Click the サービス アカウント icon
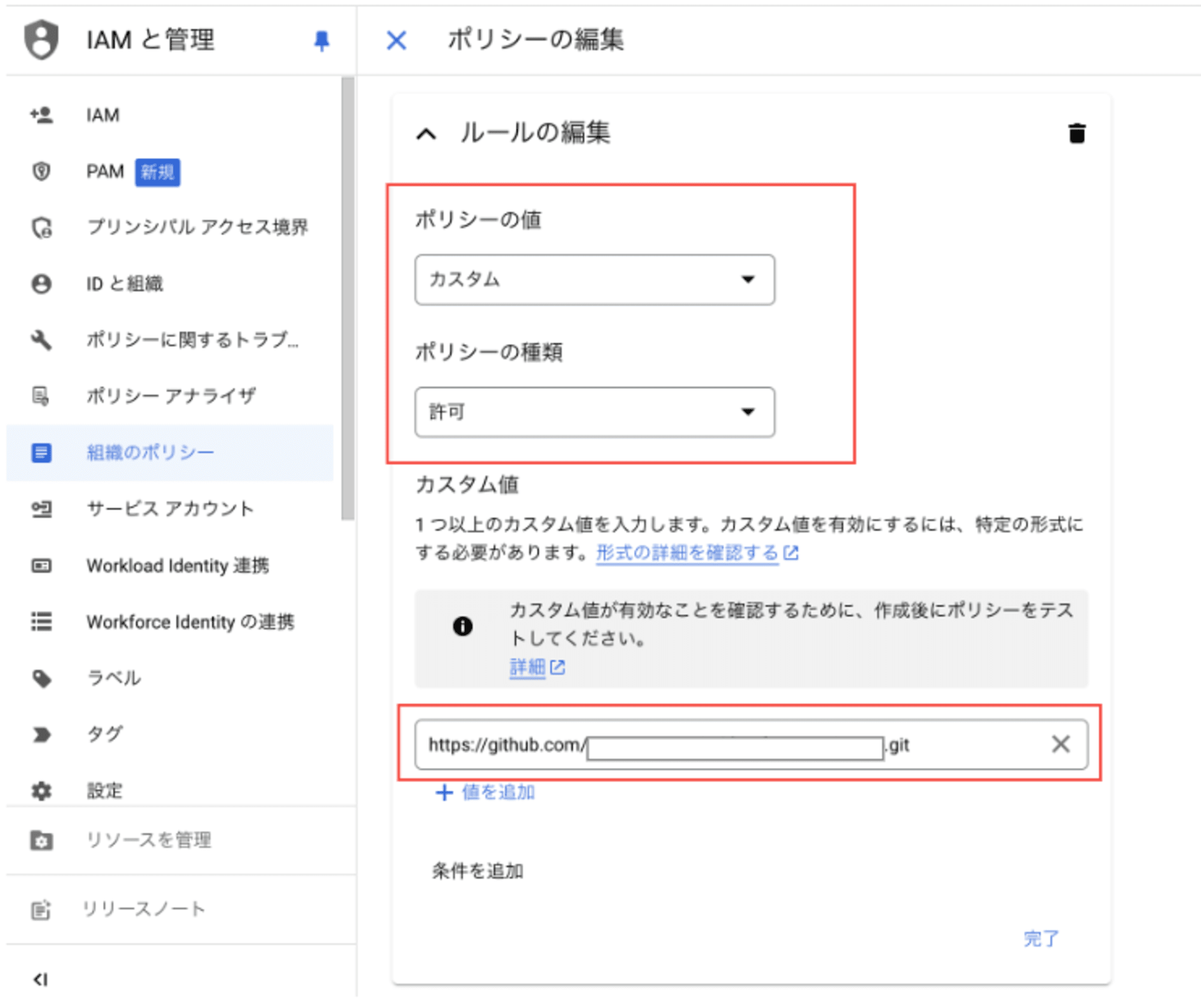This screenshot has width=1201, height=1008. click(41, 509)
